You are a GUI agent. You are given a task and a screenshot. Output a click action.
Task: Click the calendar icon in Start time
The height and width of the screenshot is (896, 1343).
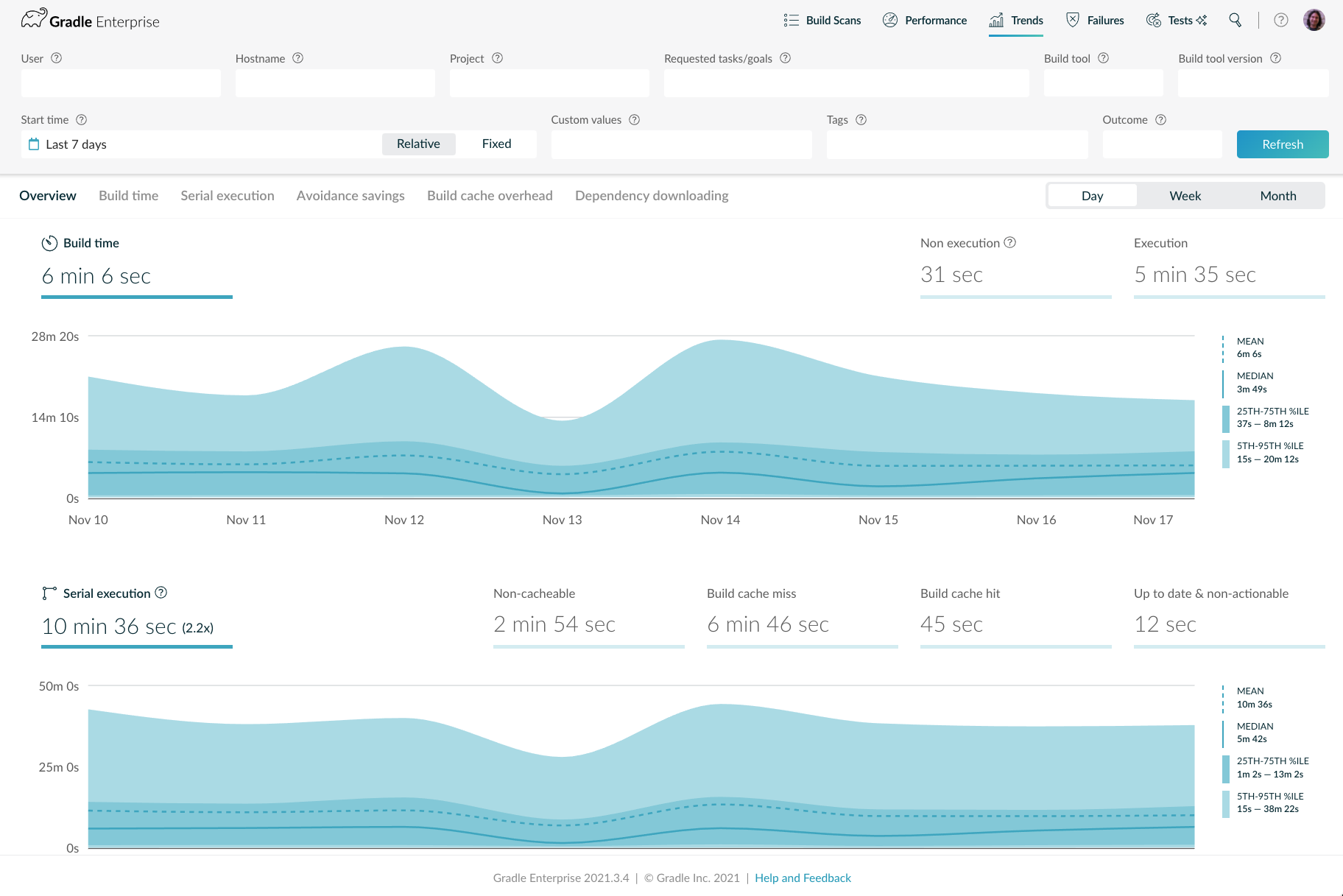tap(34, 144)
